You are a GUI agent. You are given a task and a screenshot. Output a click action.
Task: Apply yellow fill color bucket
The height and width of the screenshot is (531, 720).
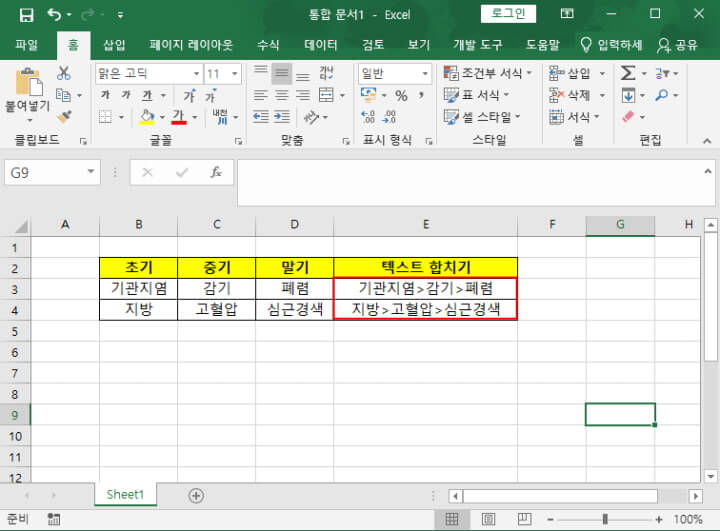coord(147,117)
